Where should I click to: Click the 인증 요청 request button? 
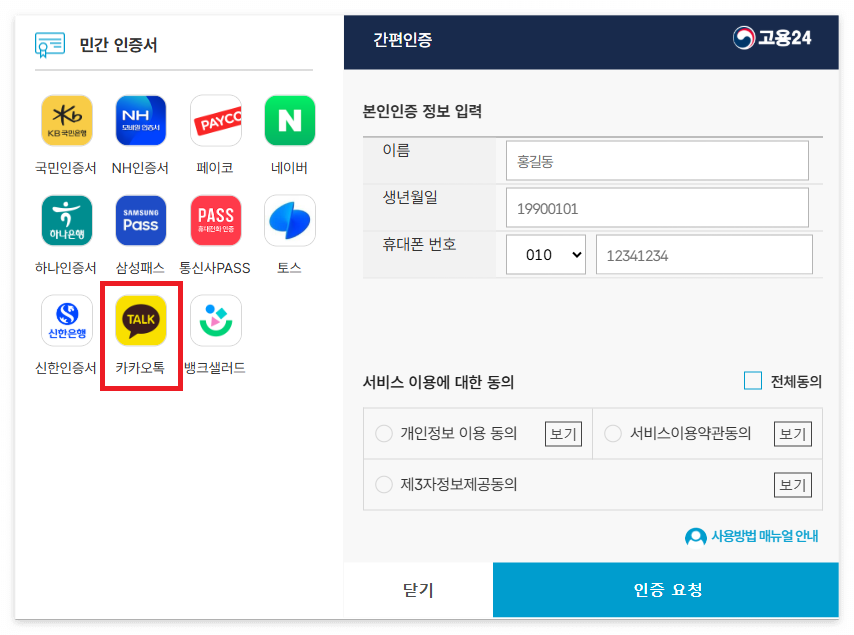pyautogui.click(x=666, y=590)
